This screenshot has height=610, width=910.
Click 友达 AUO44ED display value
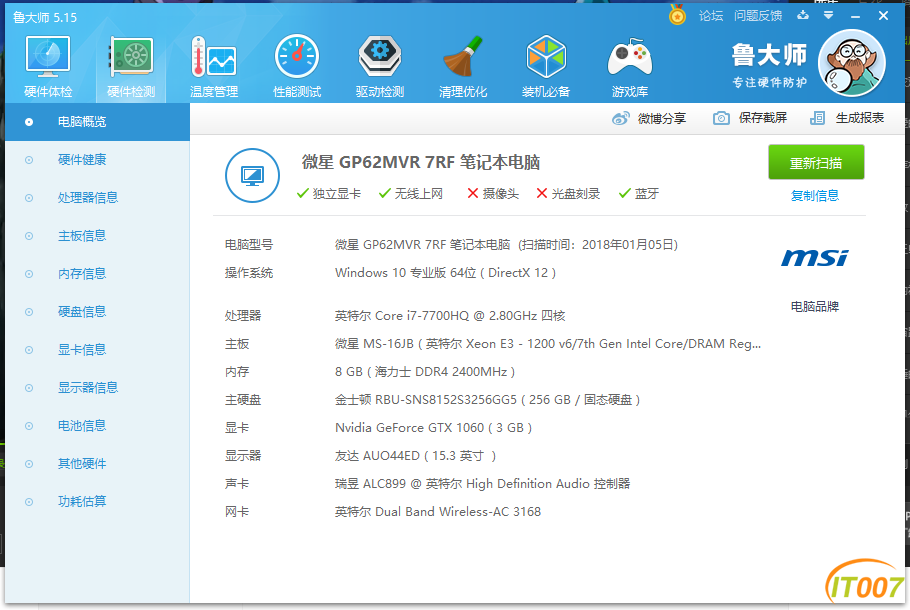point(415,456)
